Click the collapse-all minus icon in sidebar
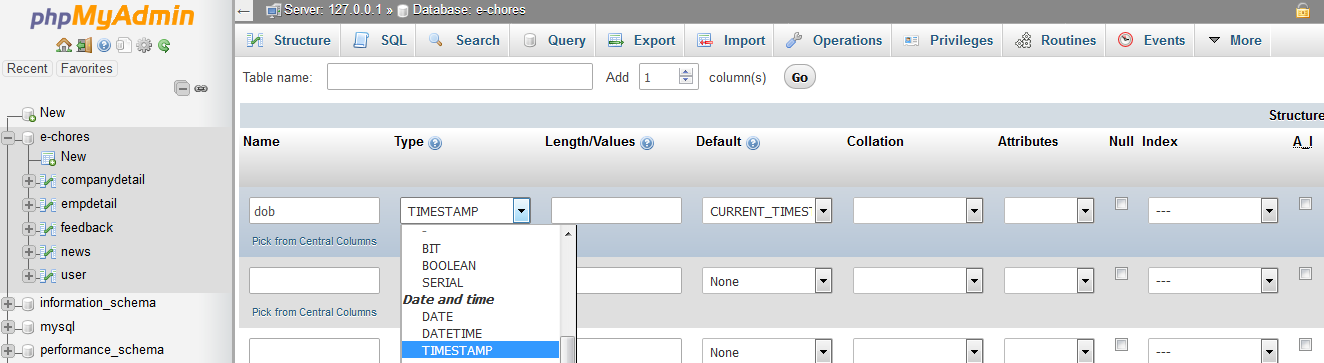Viewport: 1324px width, 363px height. 182,88
